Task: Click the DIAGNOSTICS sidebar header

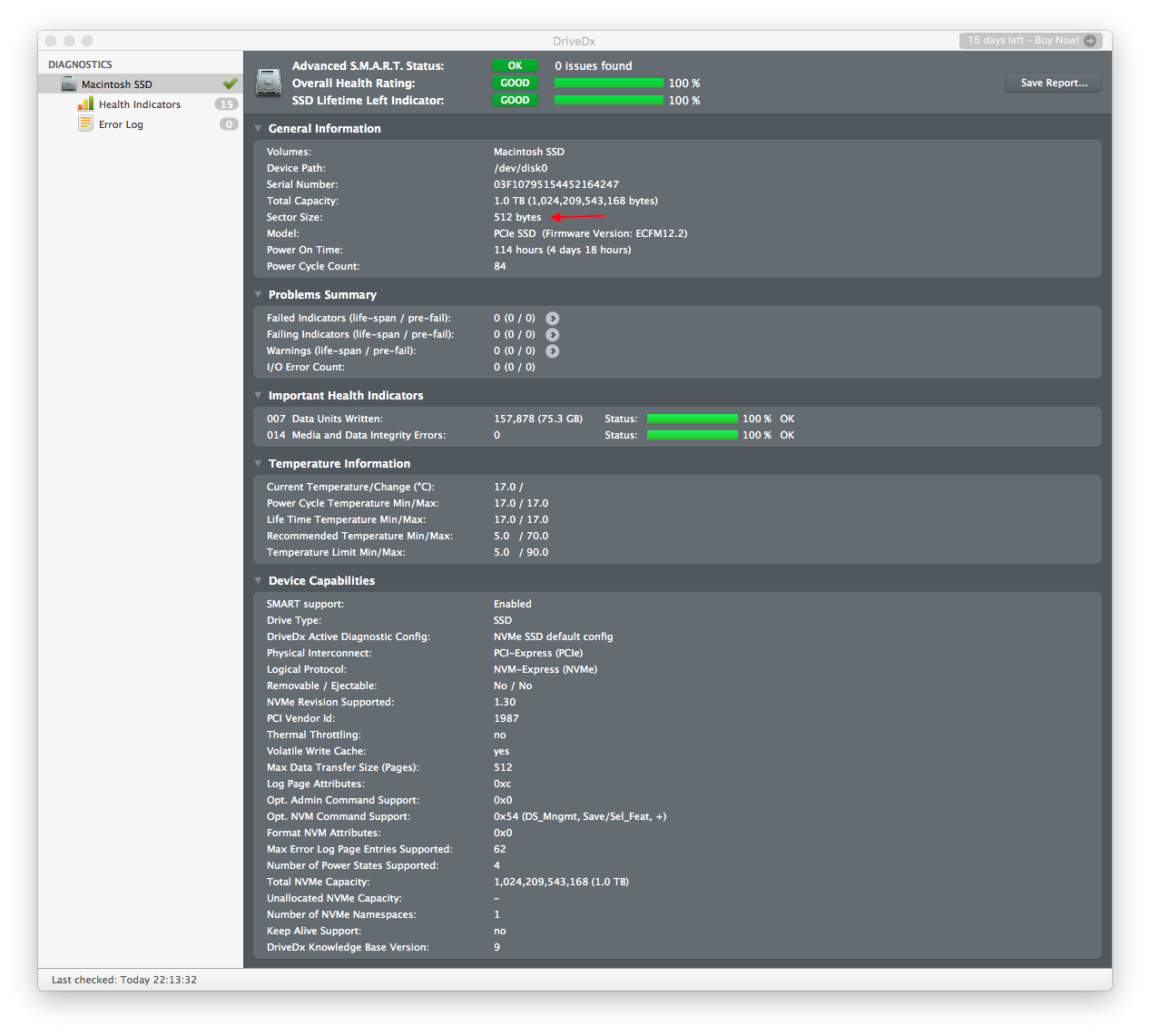Action: coord(80,64)
